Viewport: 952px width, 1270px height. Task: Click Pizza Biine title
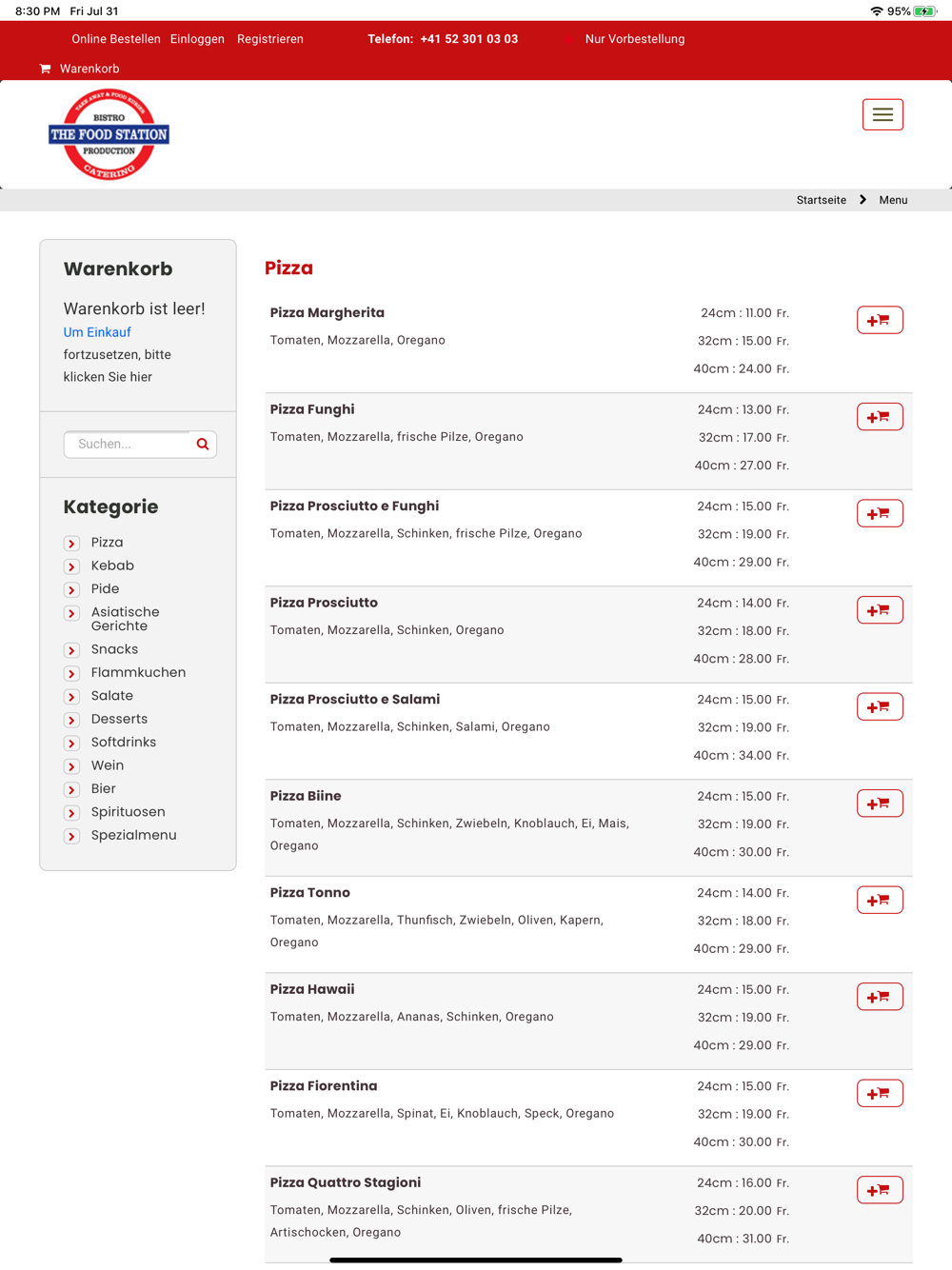(306, 796)
